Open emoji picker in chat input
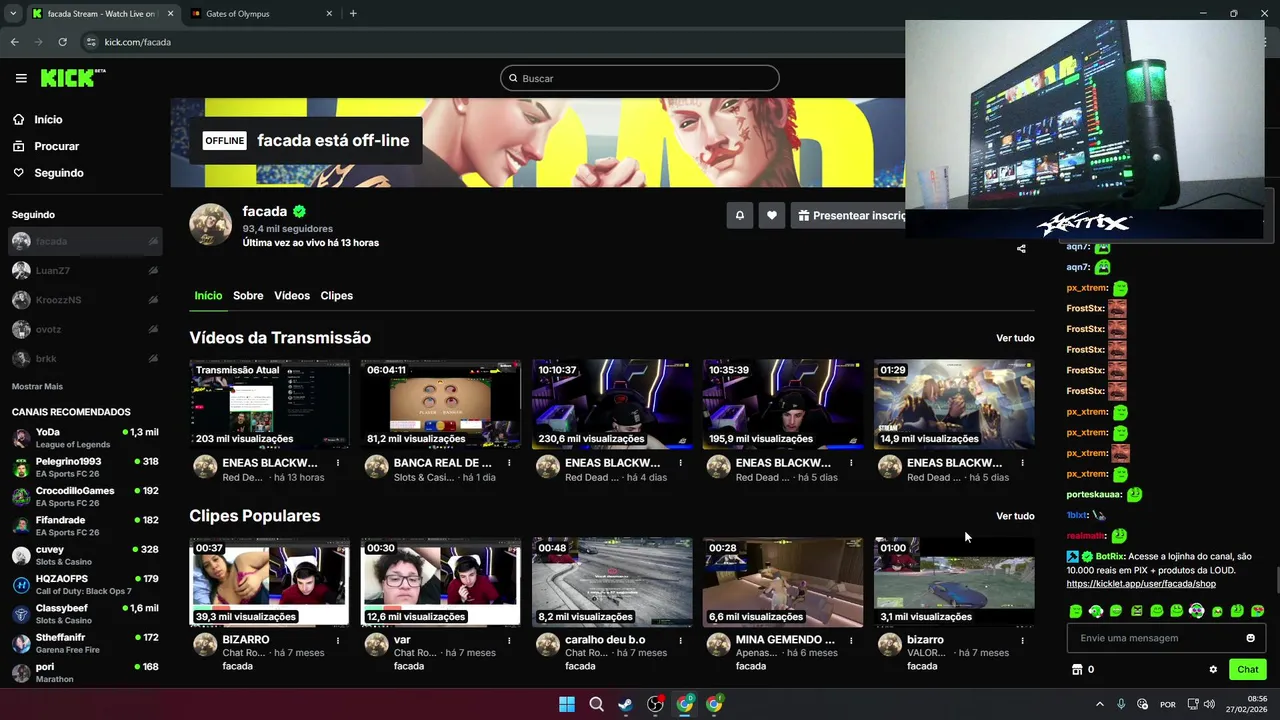This screenshot has width=1280, height=720. point(1250,638)
